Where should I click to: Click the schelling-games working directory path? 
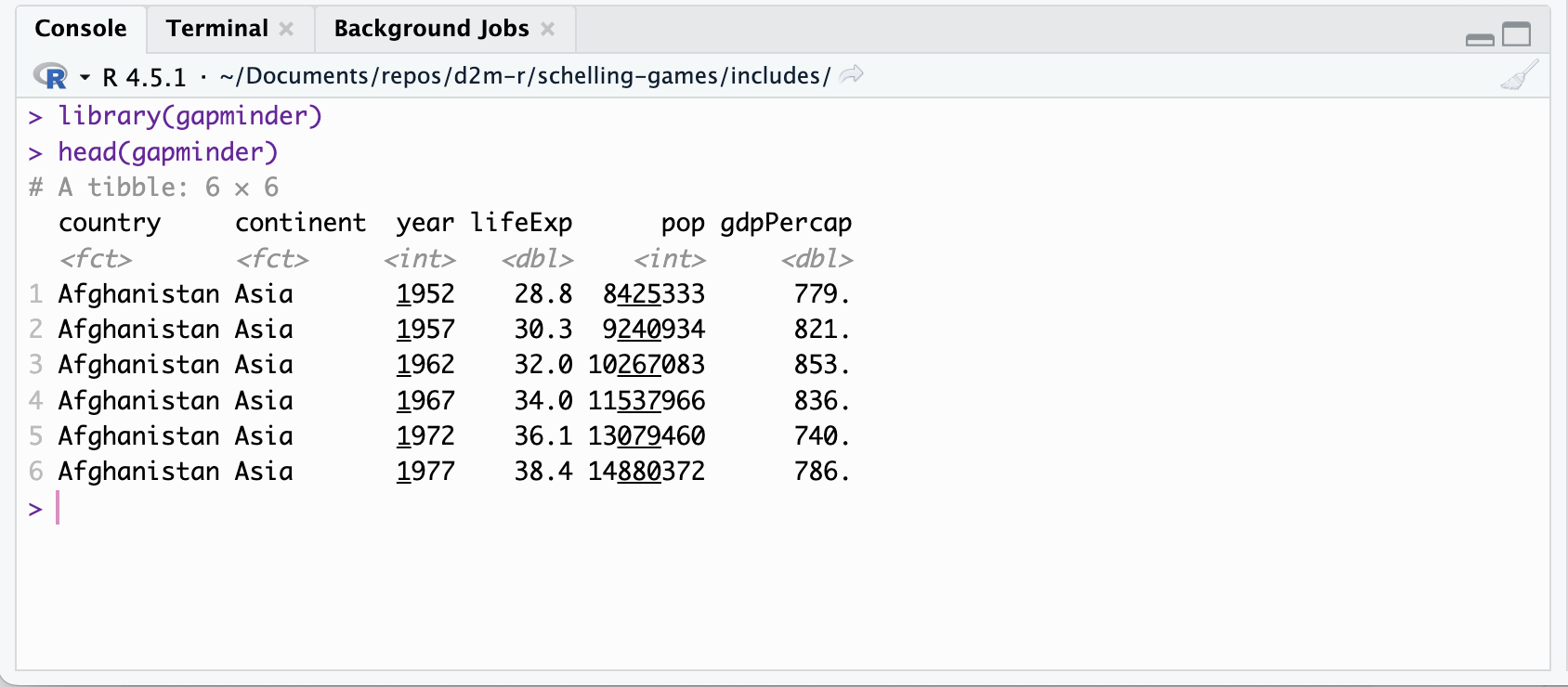(x=525, y=76)
